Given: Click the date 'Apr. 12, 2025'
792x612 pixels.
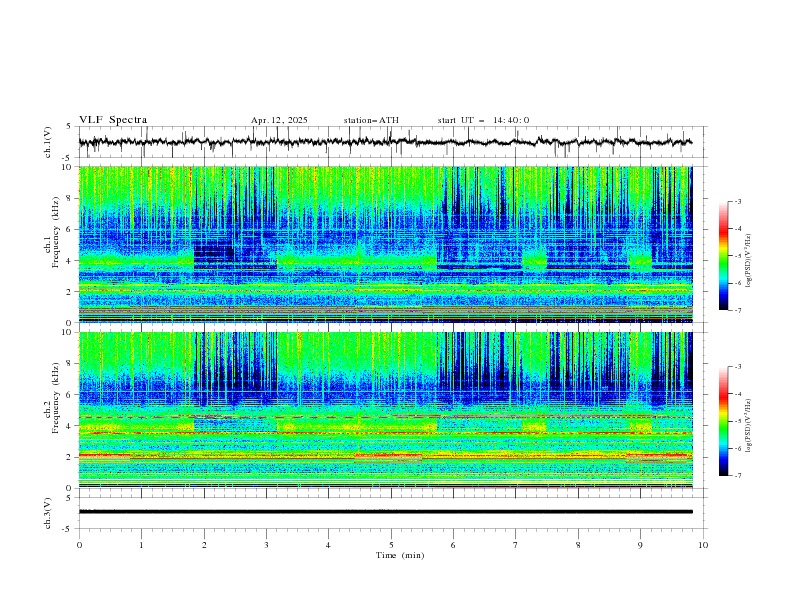Looking at the screenshot, I should pyautogui.click(x=279, y=120).
